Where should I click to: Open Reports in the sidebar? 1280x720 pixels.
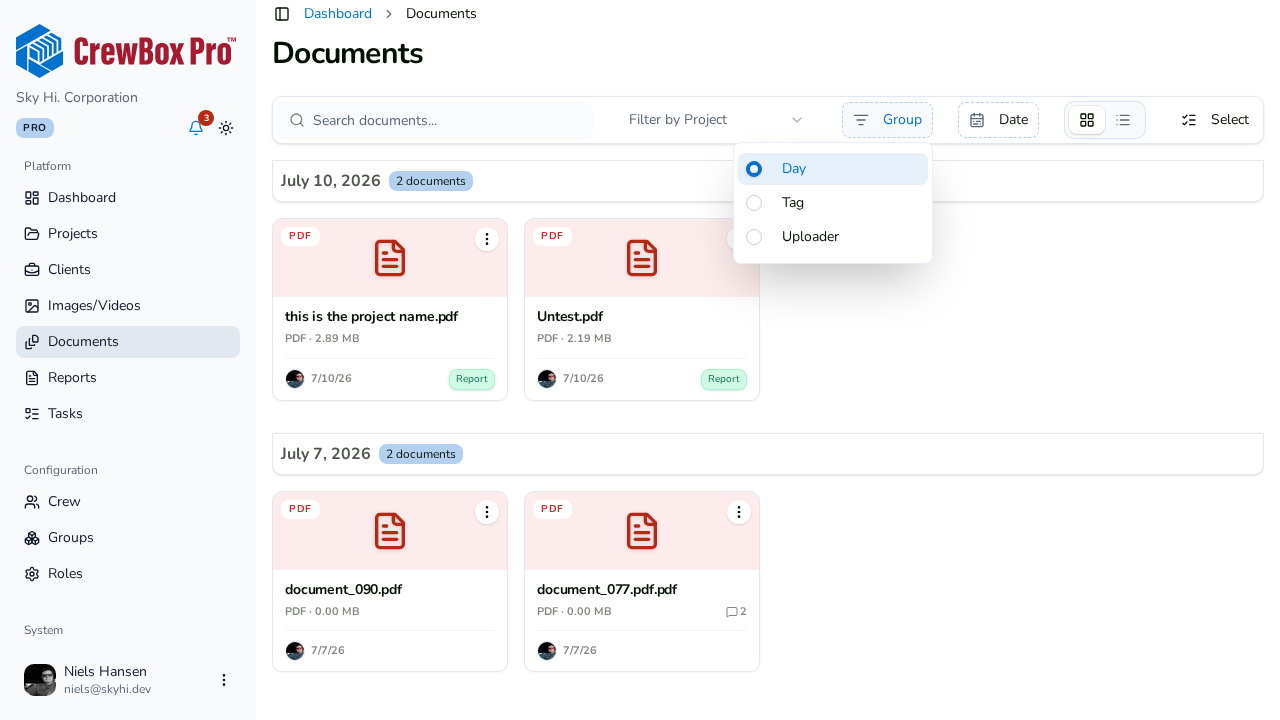tap(128, 378)
